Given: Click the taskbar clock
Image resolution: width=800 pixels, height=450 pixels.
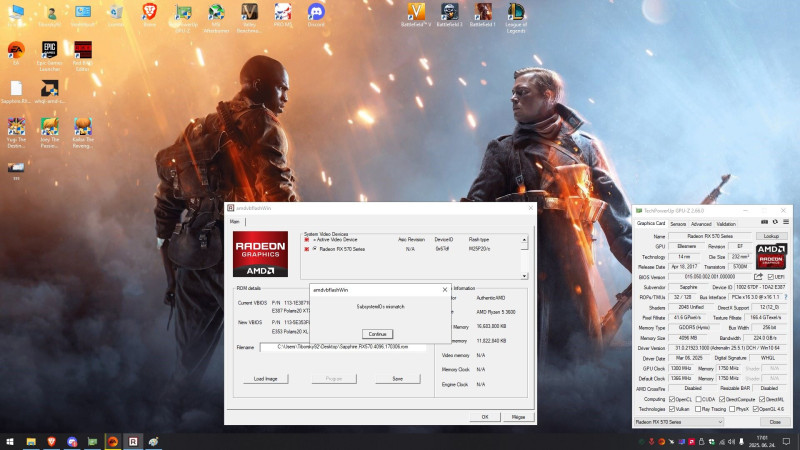Looking at the screenshot, I should (762, 441).
